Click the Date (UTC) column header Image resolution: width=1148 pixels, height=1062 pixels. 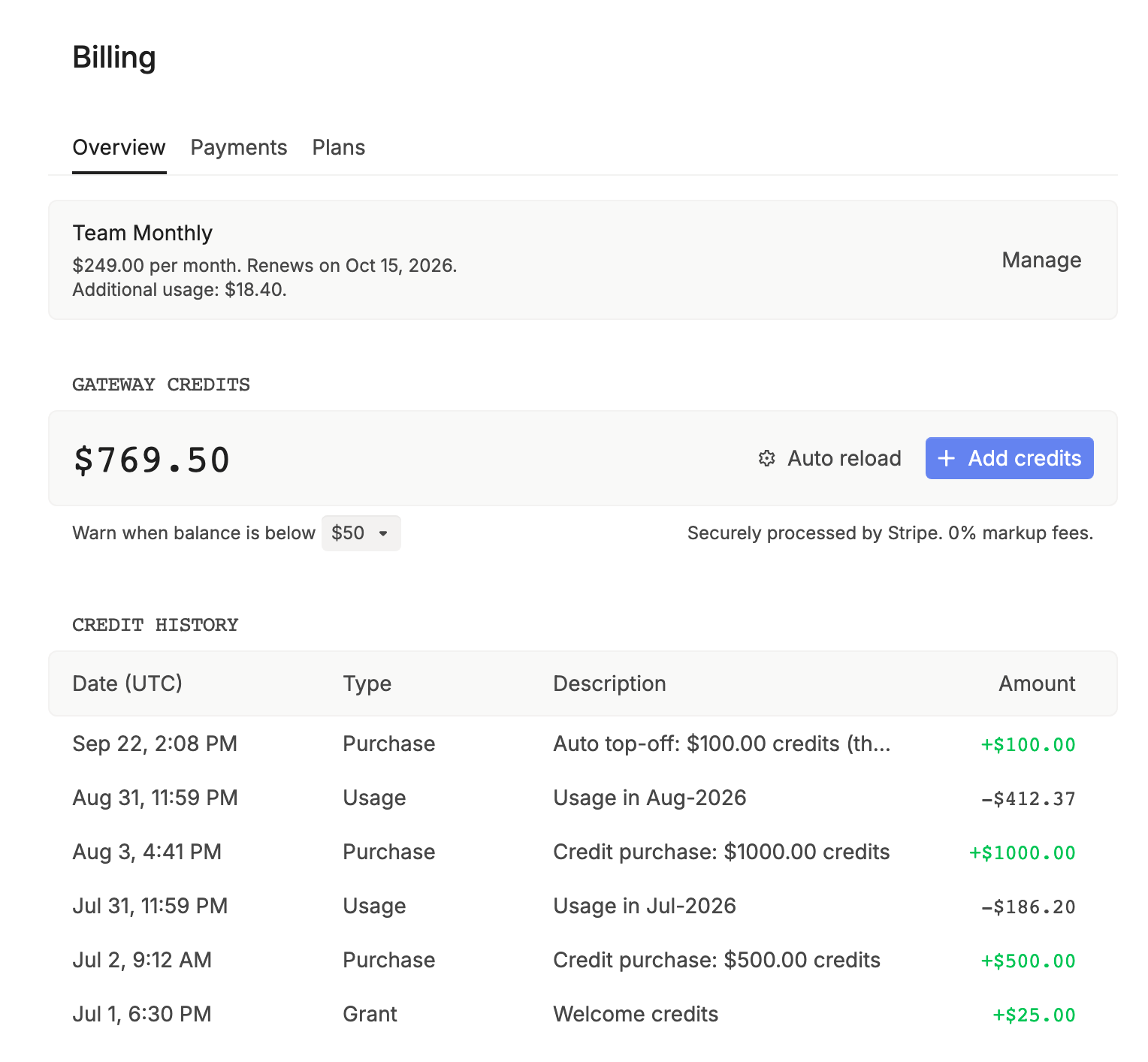point(127,683)
